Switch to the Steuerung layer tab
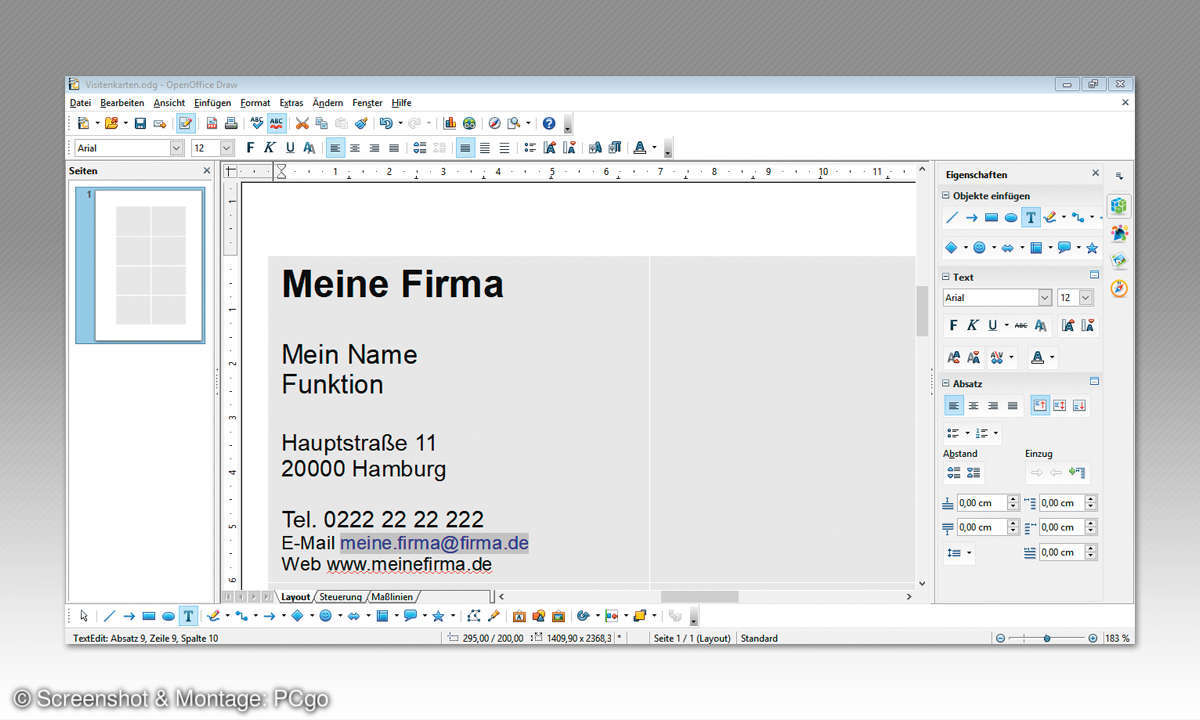Image resolution: width=1200 pixels, height=720 pixels. [x=341, y=597]
